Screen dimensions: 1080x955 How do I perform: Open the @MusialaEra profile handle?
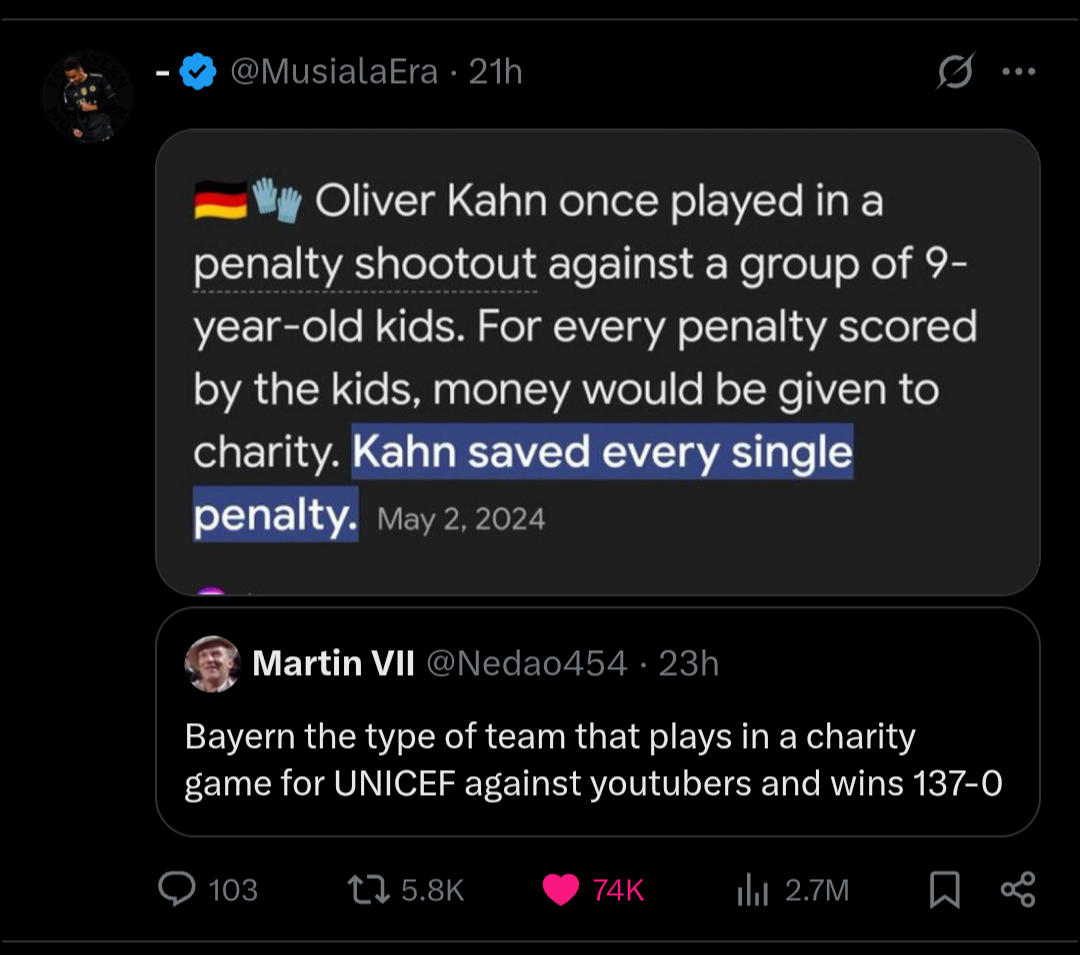334,72
